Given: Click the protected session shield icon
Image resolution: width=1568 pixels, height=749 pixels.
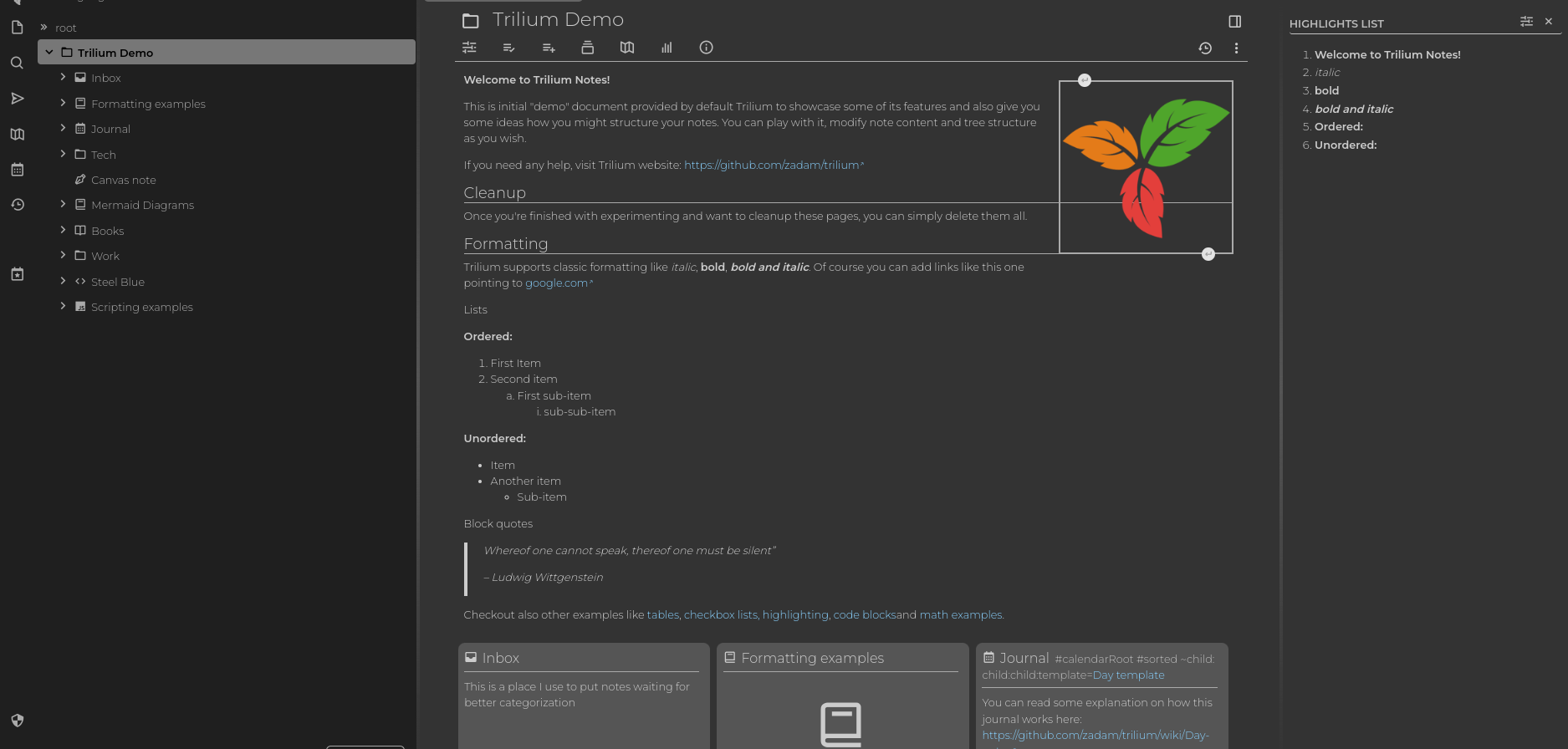Looking at the screenshot, I should pos(17,721).
